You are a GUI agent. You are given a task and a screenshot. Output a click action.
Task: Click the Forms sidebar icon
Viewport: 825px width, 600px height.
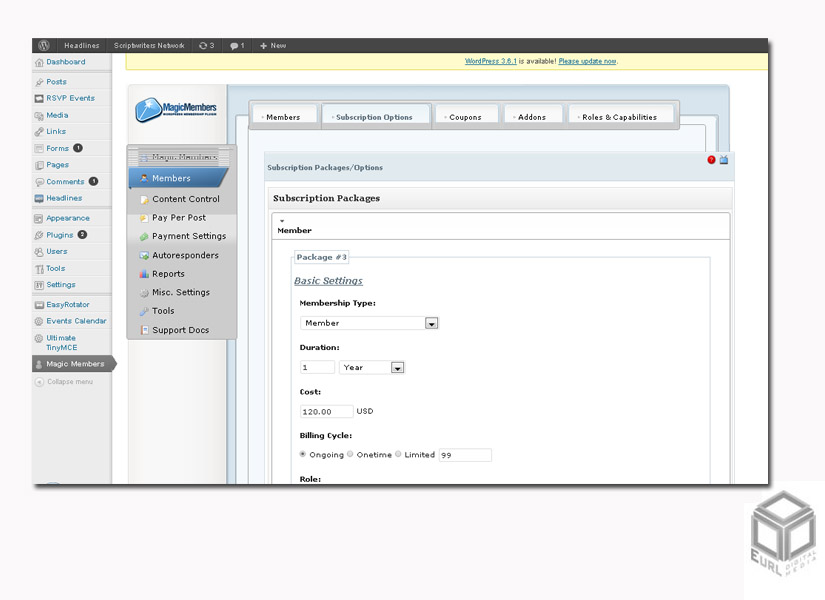39,148
